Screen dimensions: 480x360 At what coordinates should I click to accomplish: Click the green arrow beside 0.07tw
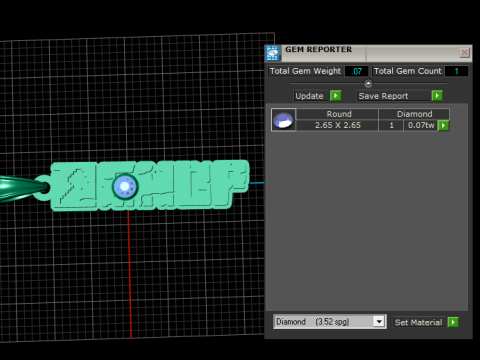coord(443,126)
